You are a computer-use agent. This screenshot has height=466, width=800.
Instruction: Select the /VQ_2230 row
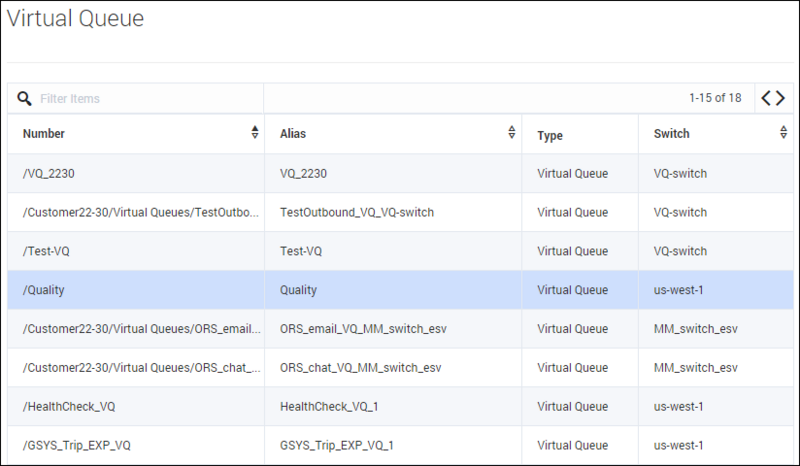coord(401,174)
